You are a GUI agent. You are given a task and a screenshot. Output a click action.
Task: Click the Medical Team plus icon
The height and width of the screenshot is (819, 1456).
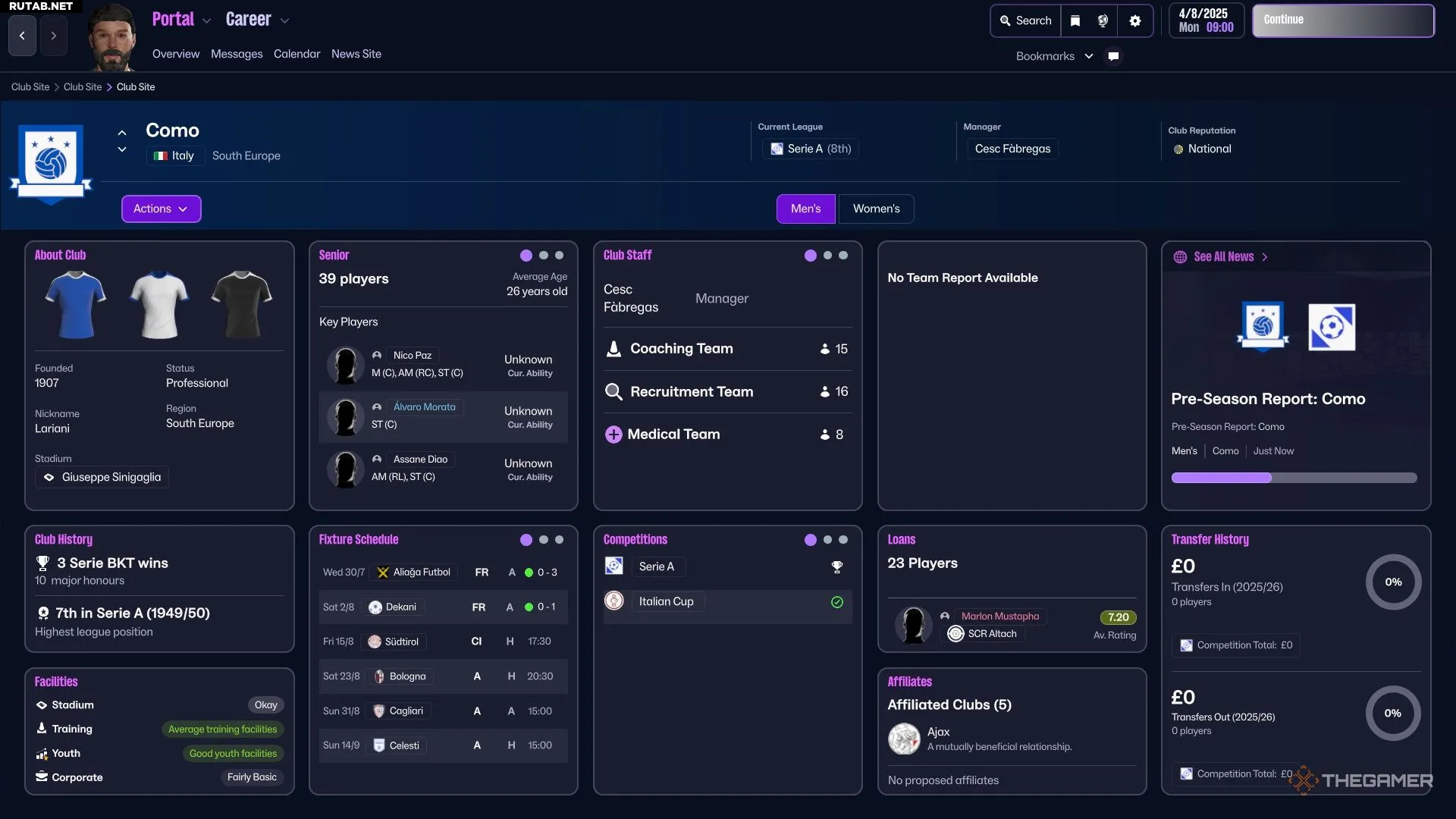pyautogui.click(x=613, y=435)
